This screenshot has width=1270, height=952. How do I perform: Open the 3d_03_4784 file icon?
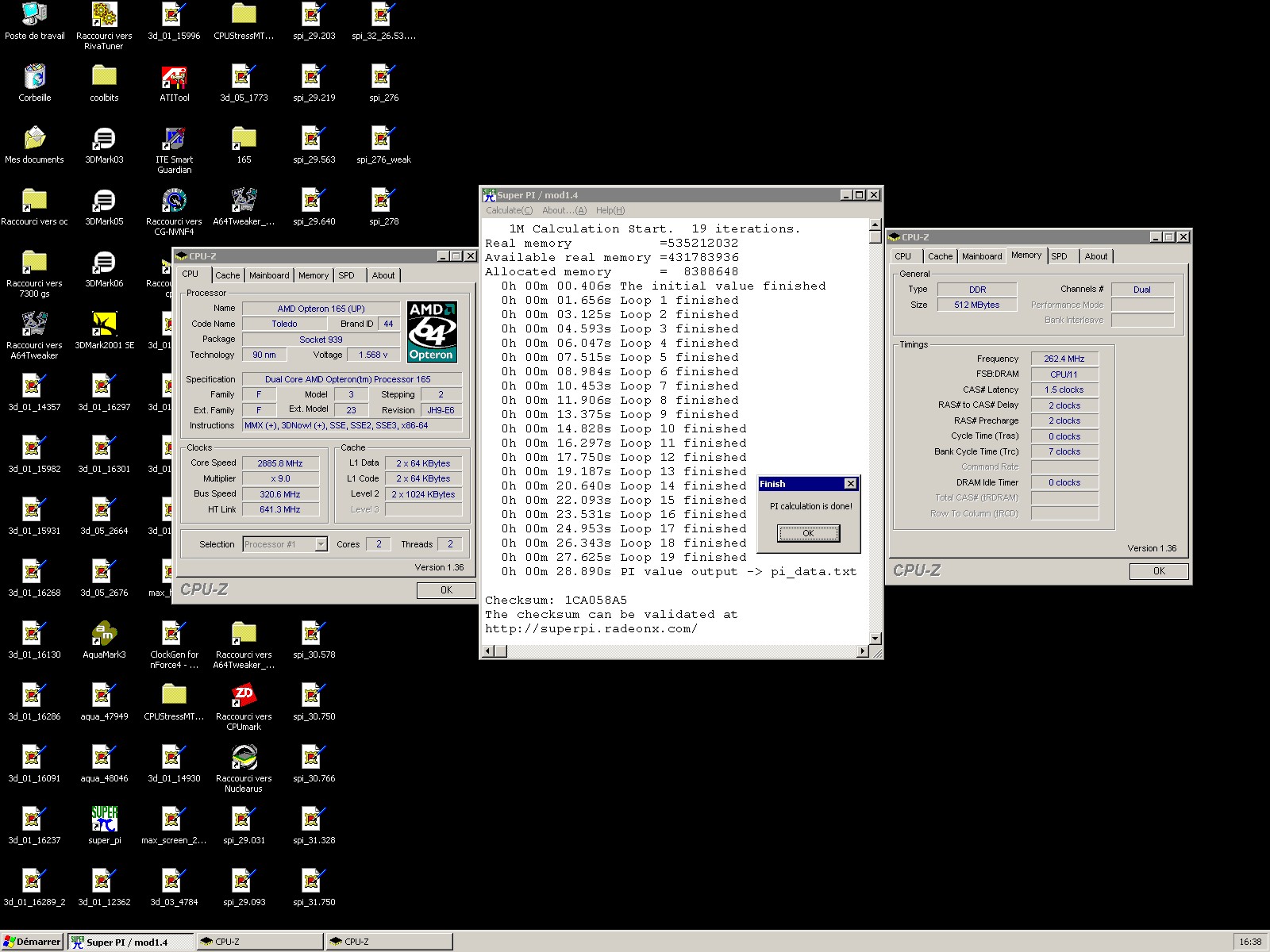point(174,888)
